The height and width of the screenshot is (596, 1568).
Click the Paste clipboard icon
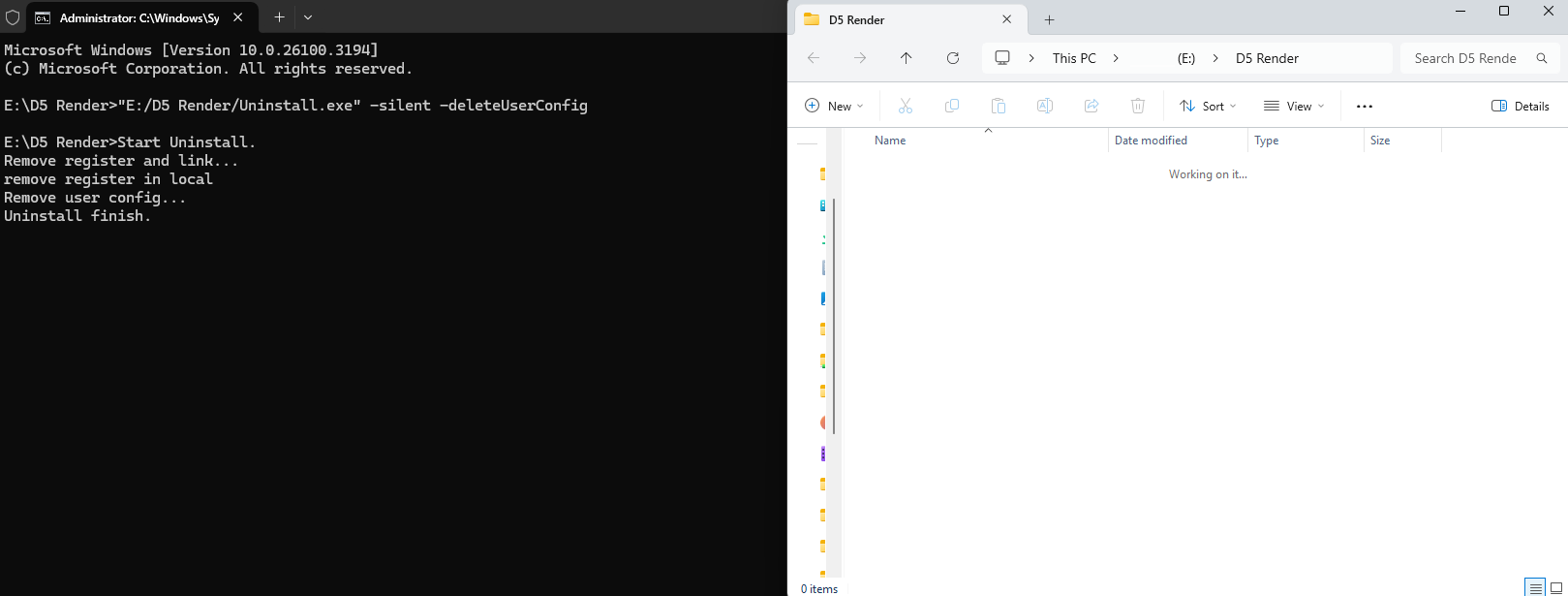pyautogui.click(x=999, y=106)
